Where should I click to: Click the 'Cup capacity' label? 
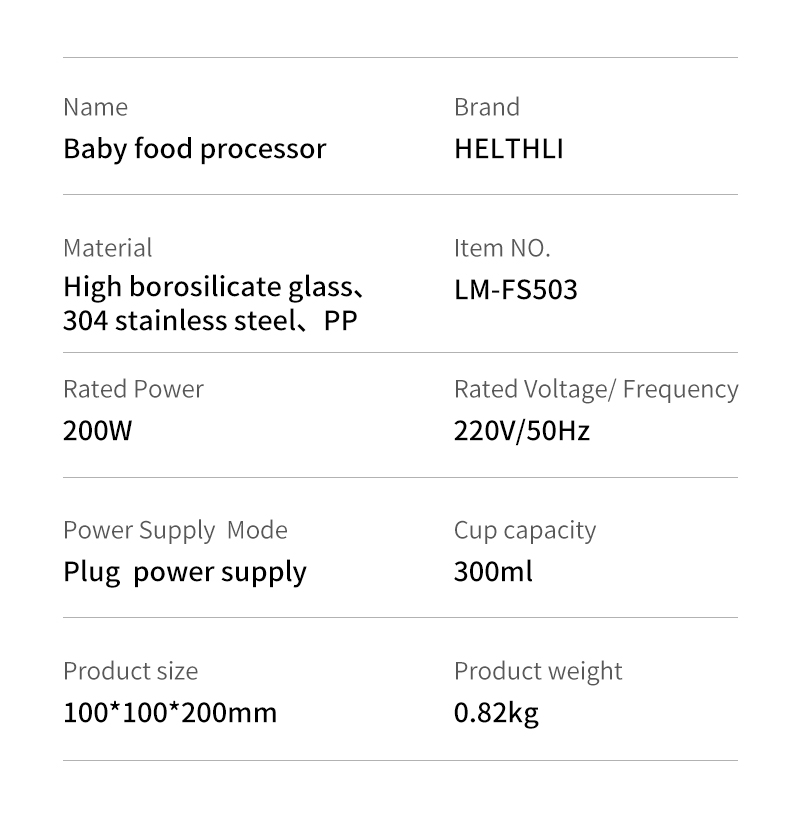coord(525,531)
